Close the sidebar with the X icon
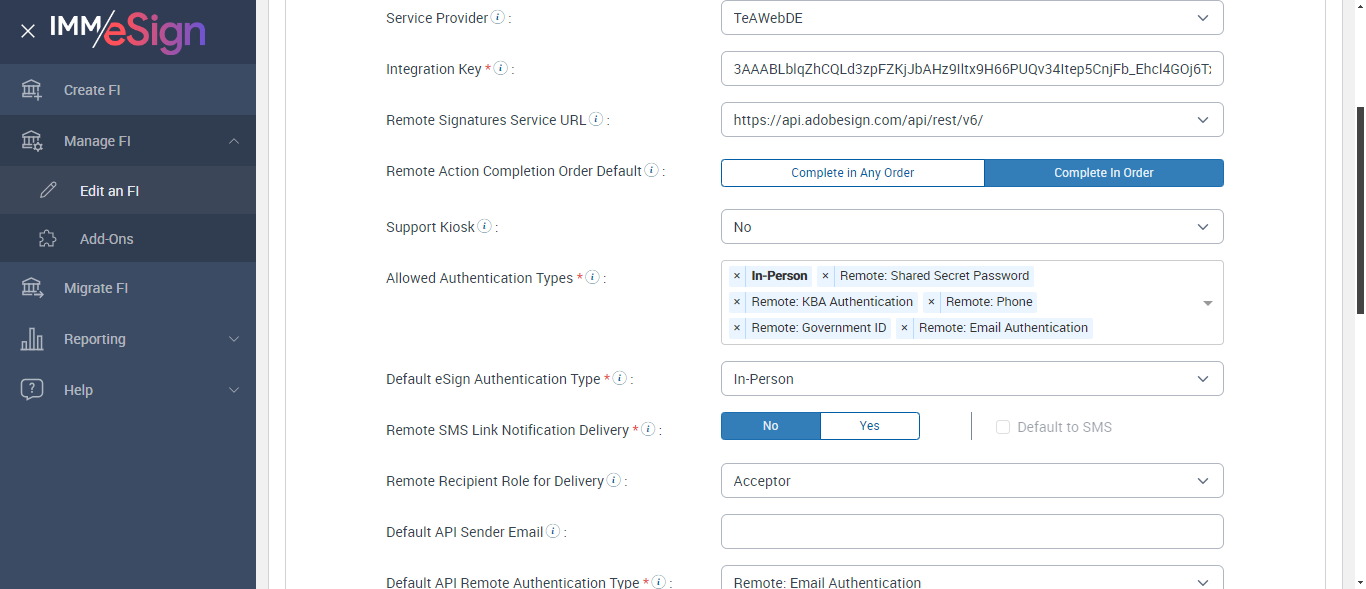This screenshot has height=589, width=1366. pos(28,31)
